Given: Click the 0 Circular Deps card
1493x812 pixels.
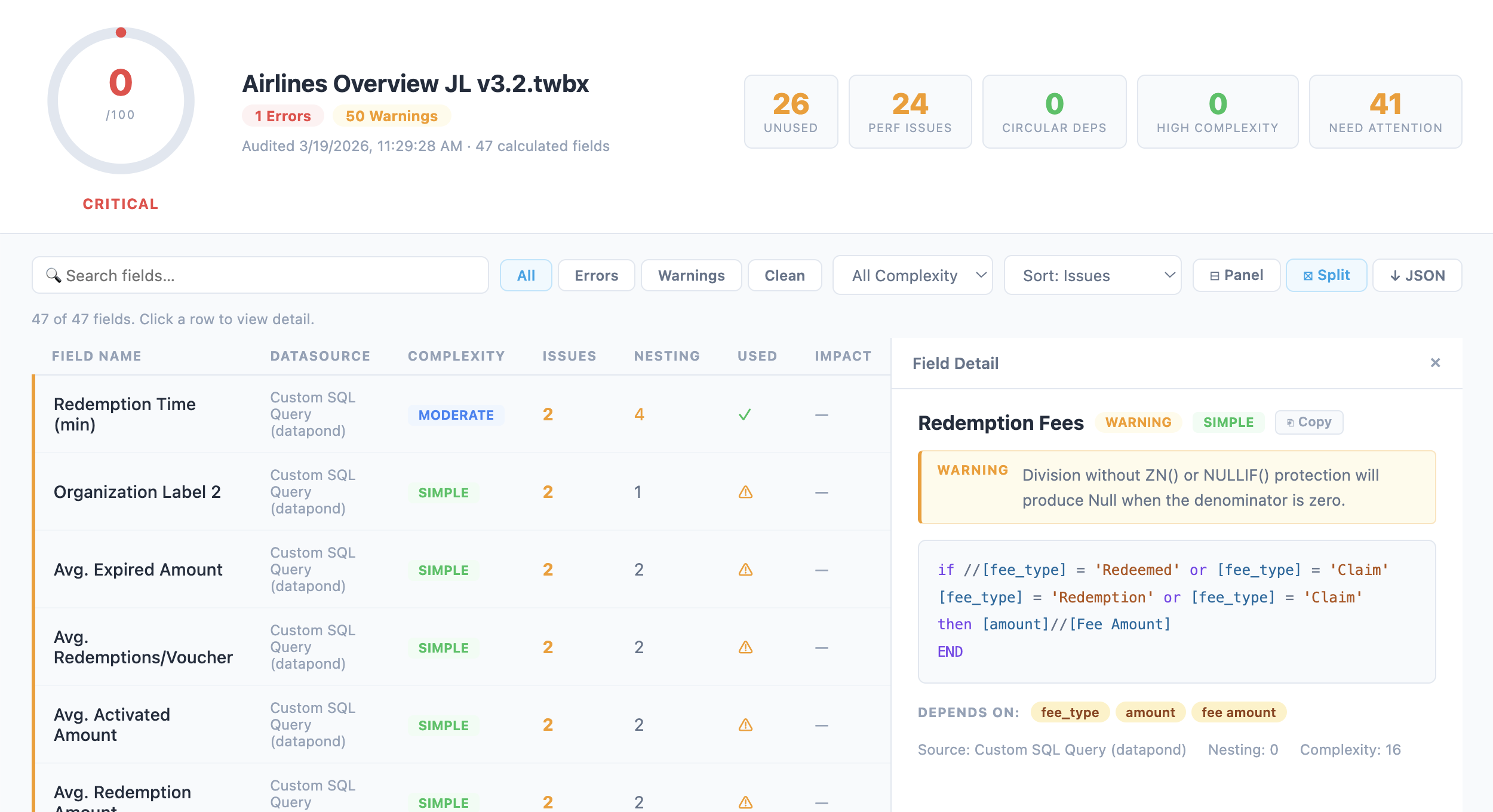Looking at the screenshot, I should tap(1055, 112).
